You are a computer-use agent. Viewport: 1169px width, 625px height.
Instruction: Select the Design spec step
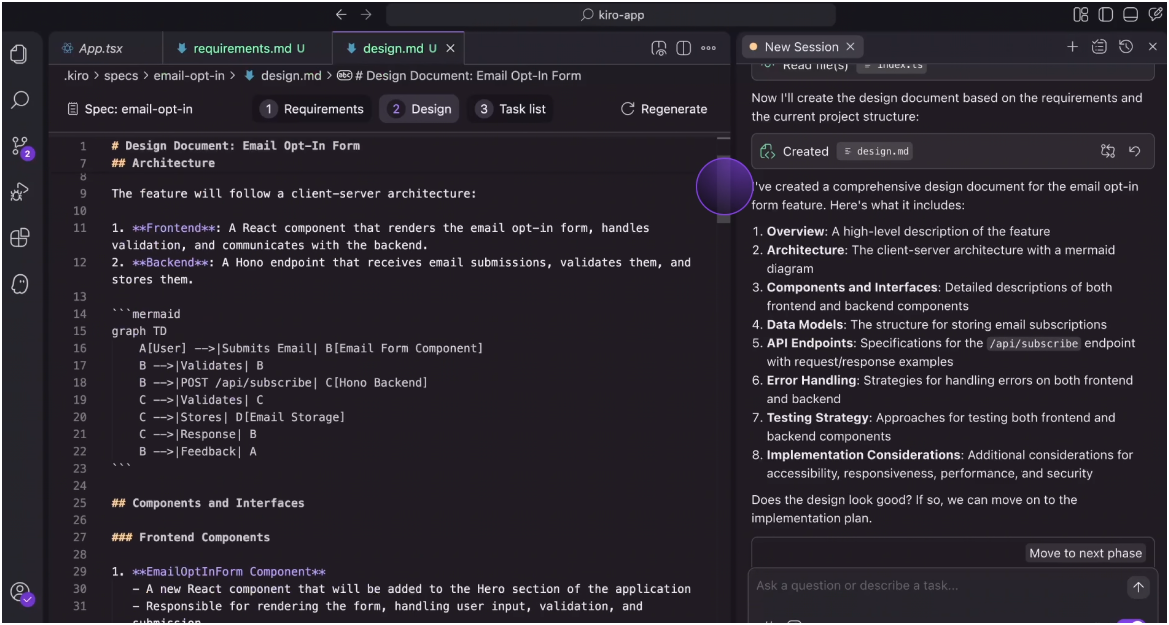420,109
